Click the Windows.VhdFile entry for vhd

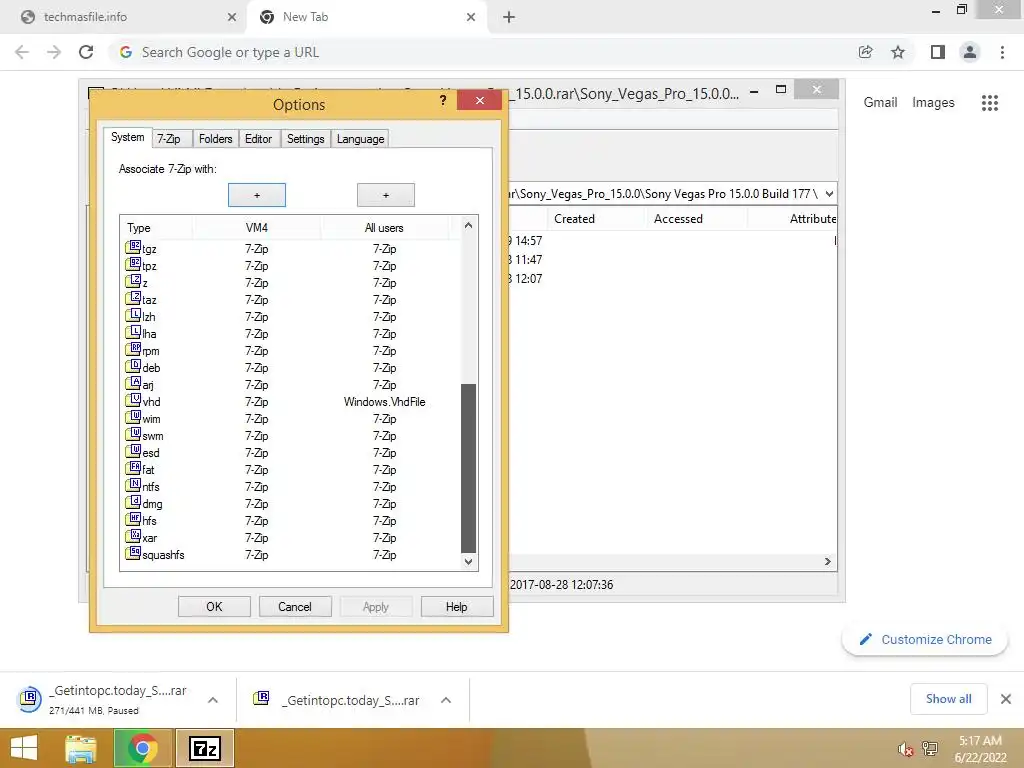(x=385, y=402)
